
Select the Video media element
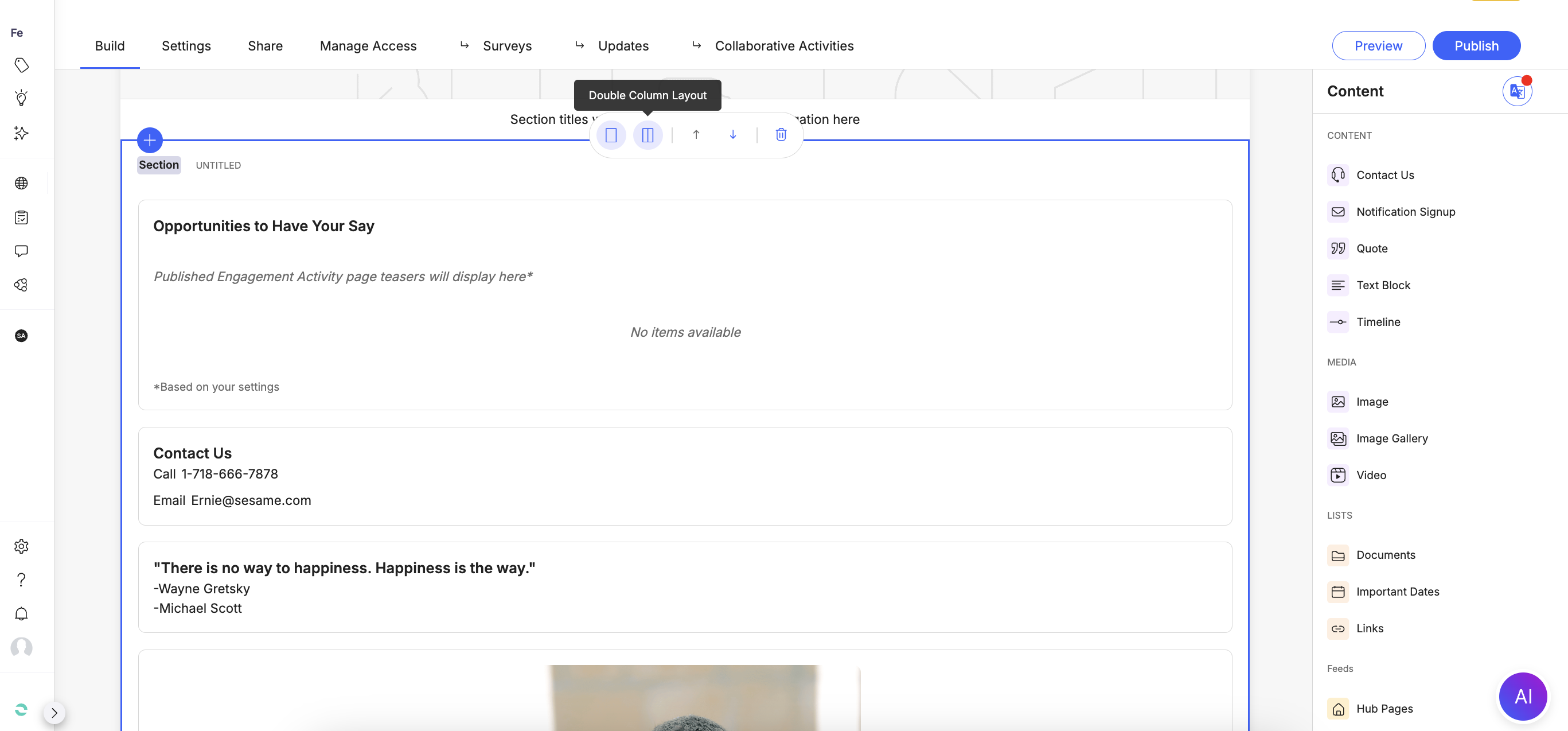click(x=1371, y=475)
